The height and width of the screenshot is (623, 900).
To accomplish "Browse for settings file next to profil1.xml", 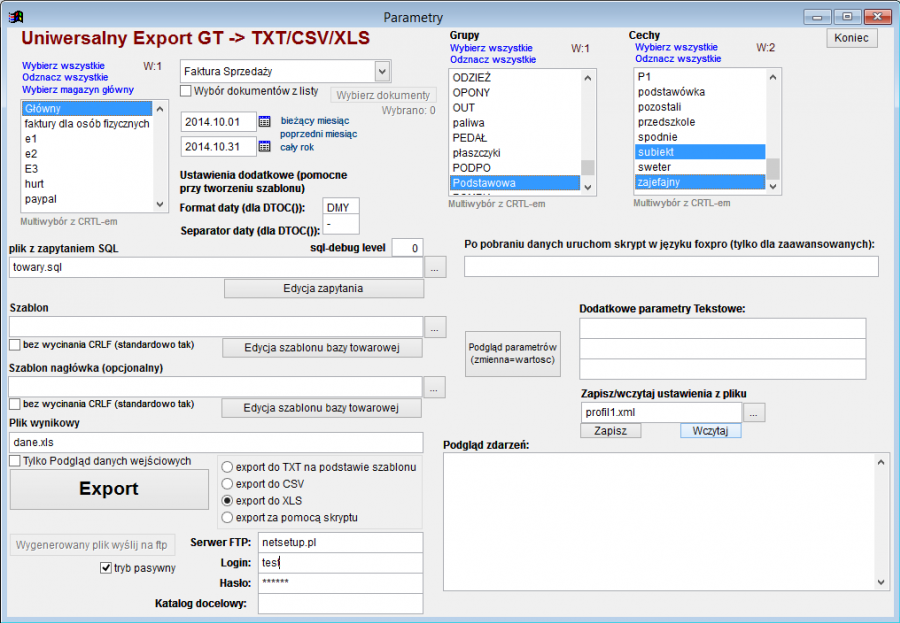I will click(754, 412).
